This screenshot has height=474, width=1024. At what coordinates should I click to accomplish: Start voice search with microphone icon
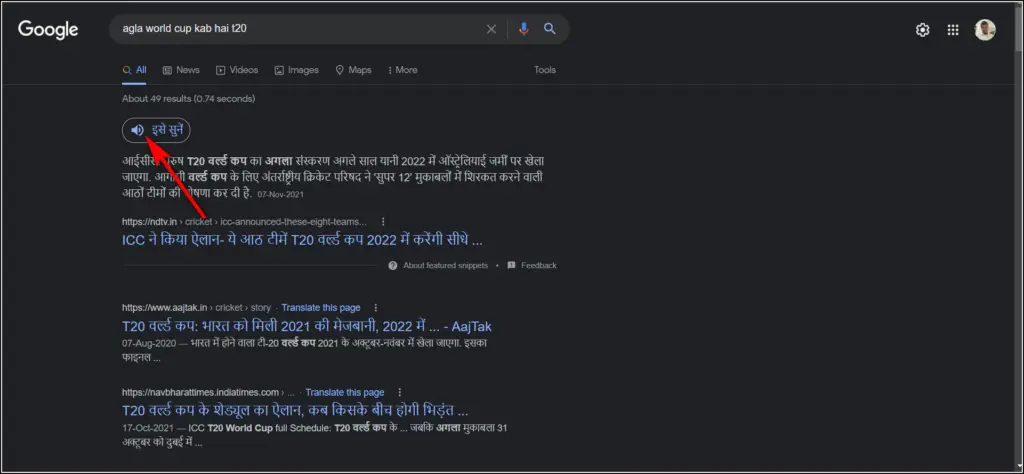[524, 29]
